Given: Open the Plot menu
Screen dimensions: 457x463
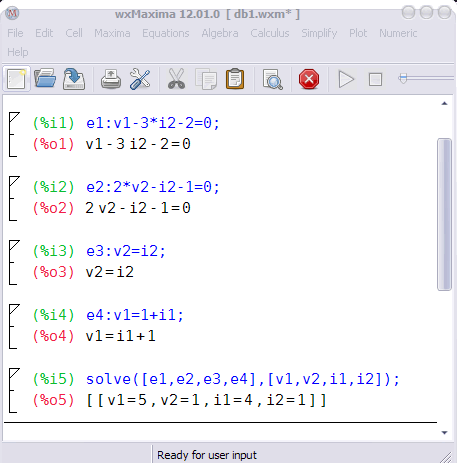Looking at the screenshot, I should point(358,33).
